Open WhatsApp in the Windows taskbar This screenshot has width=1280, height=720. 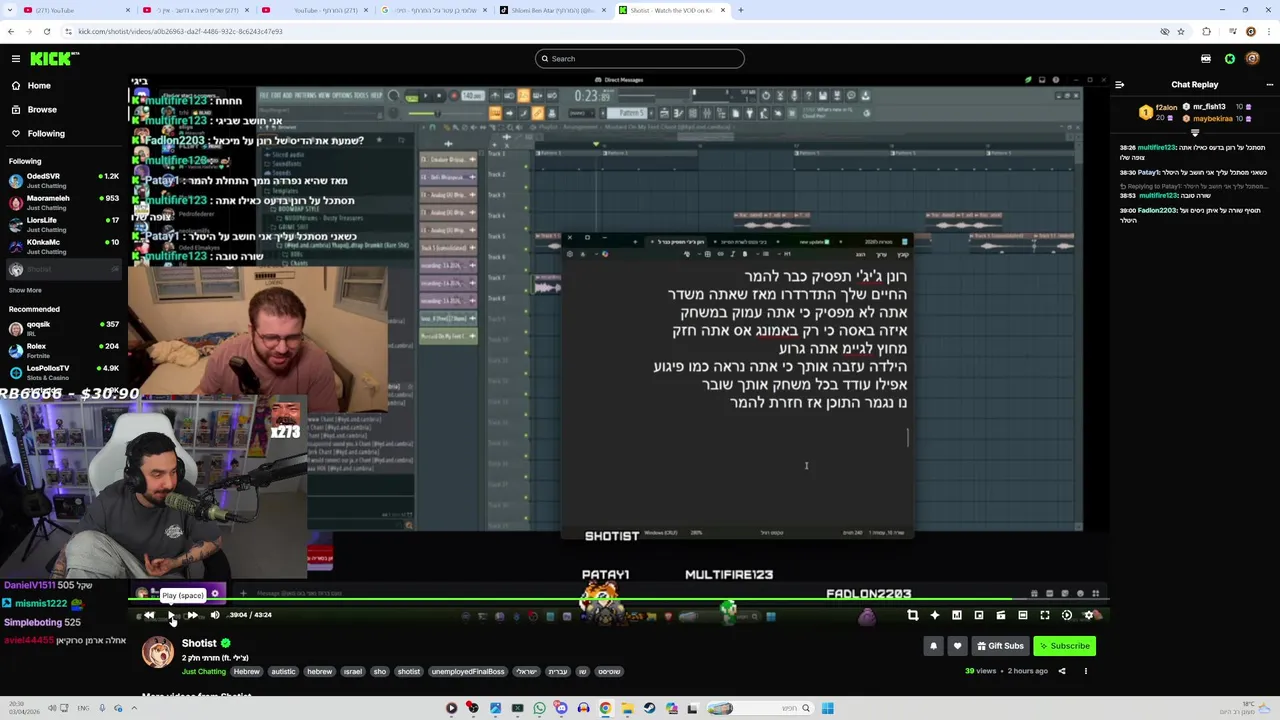coord(539,708)
